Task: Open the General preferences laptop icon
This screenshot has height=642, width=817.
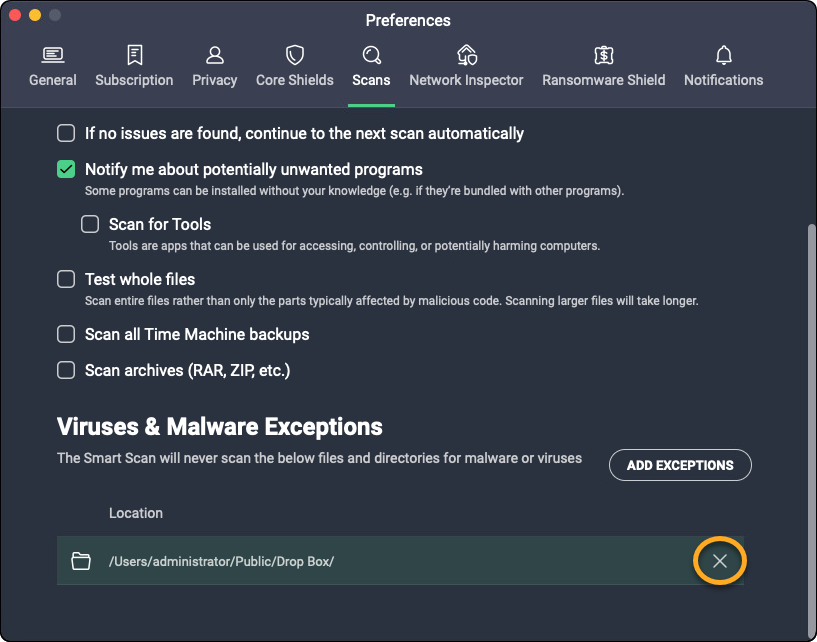Action: (x=53, y=55)
